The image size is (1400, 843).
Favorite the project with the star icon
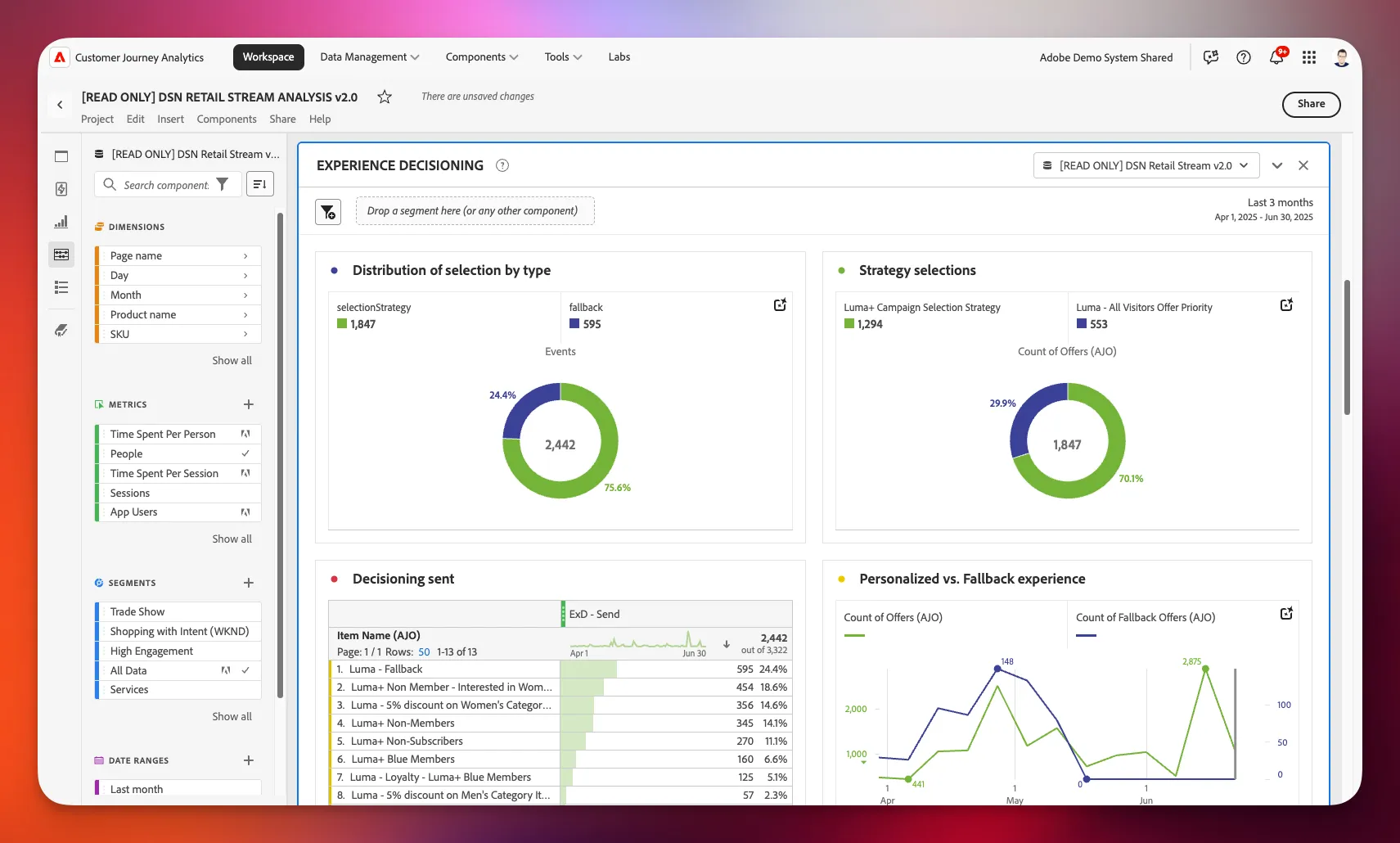pyautogui.click(x=385, y=97)
